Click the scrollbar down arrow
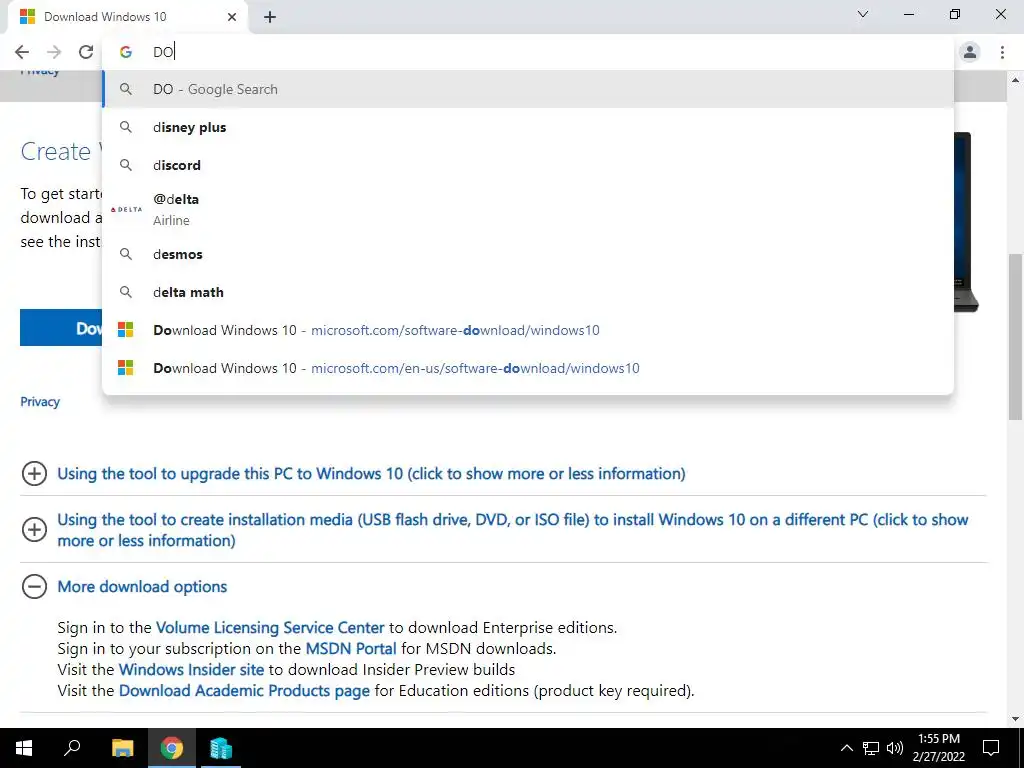 pyautogui.click(x=1016, y=719)
